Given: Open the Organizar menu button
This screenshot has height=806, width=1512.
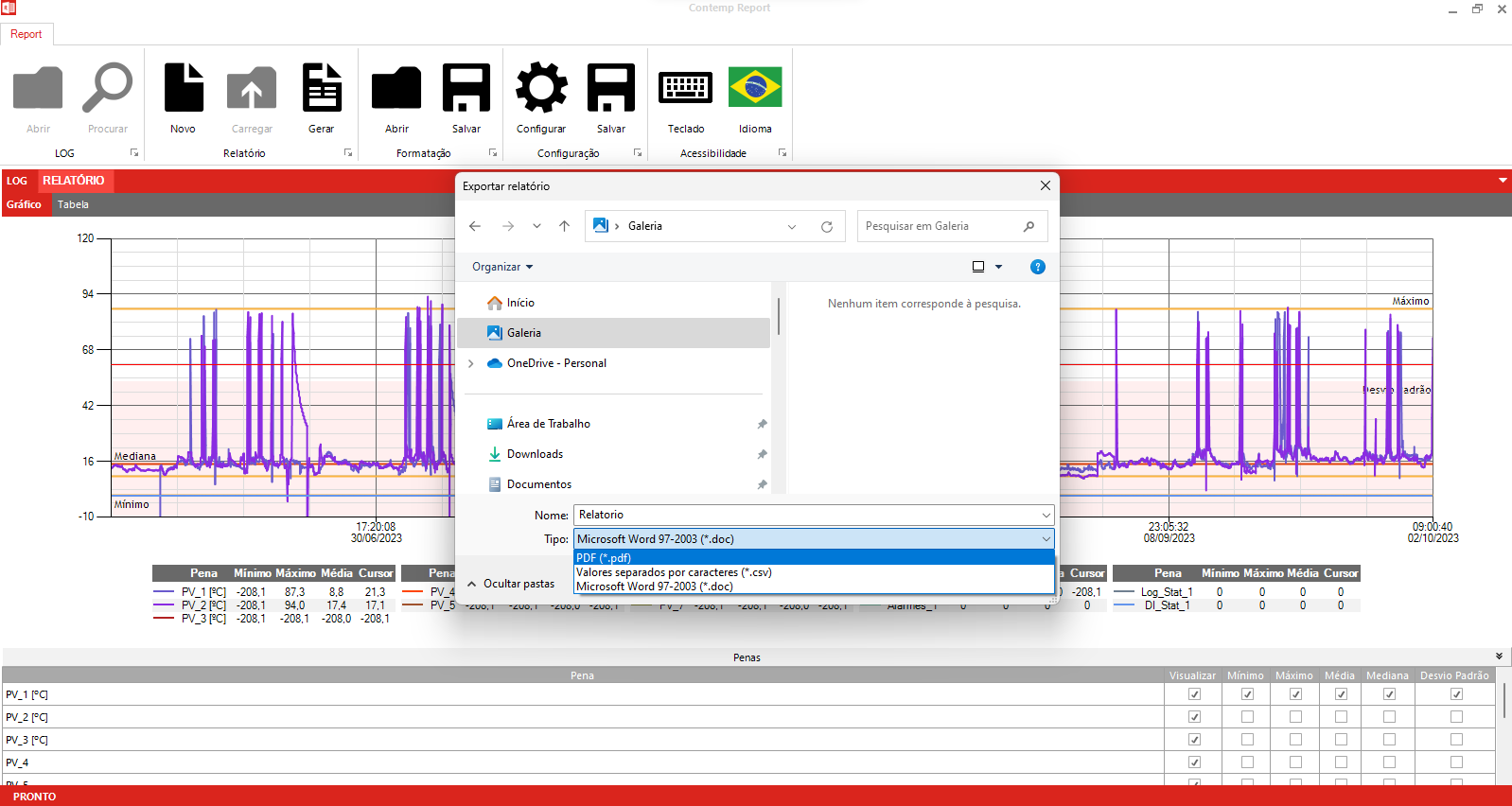Looking at the screenshot, I should (502, 267).
